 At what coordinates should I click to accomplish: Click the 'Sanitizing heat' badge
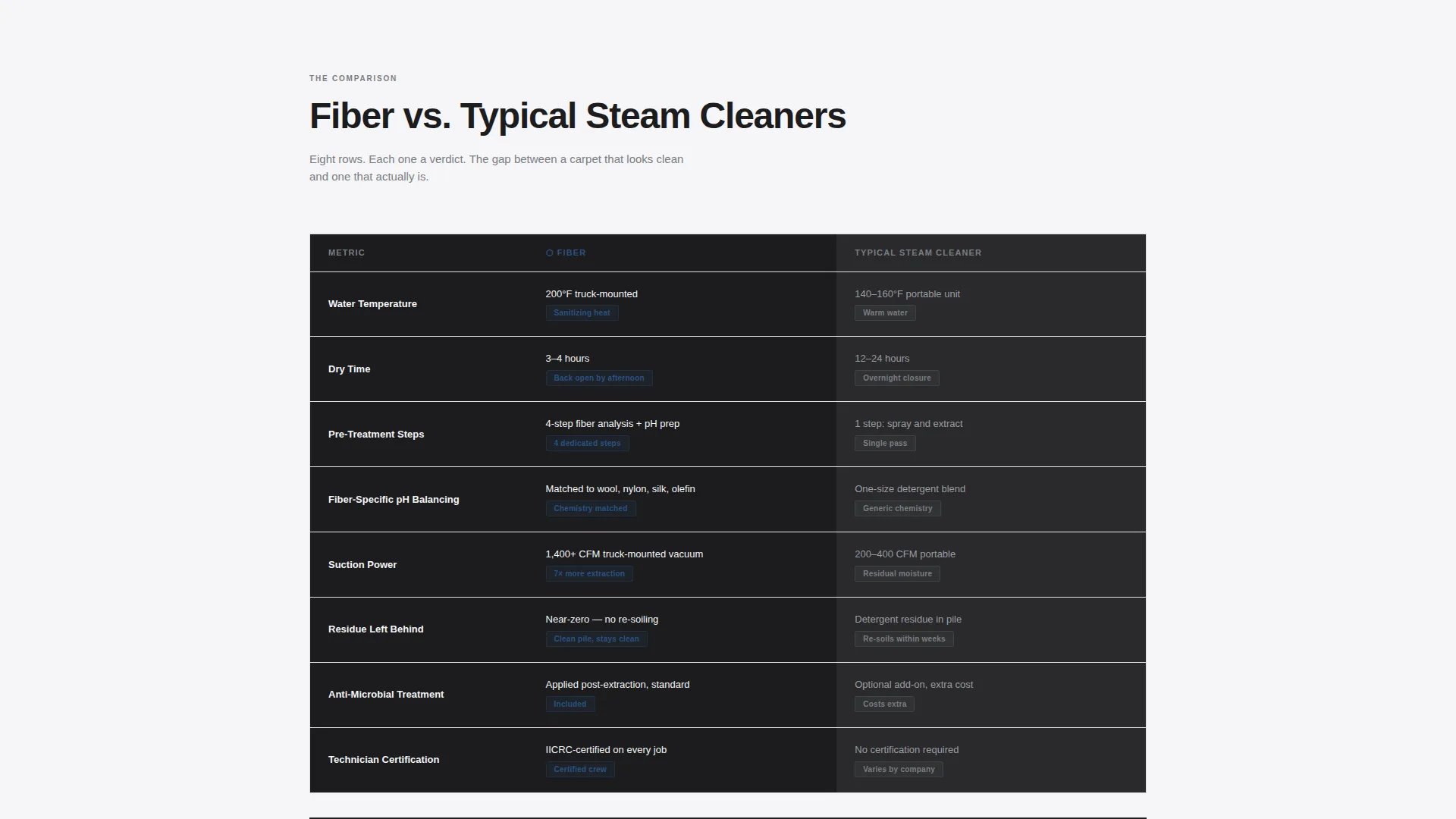(x=582, y=313)
